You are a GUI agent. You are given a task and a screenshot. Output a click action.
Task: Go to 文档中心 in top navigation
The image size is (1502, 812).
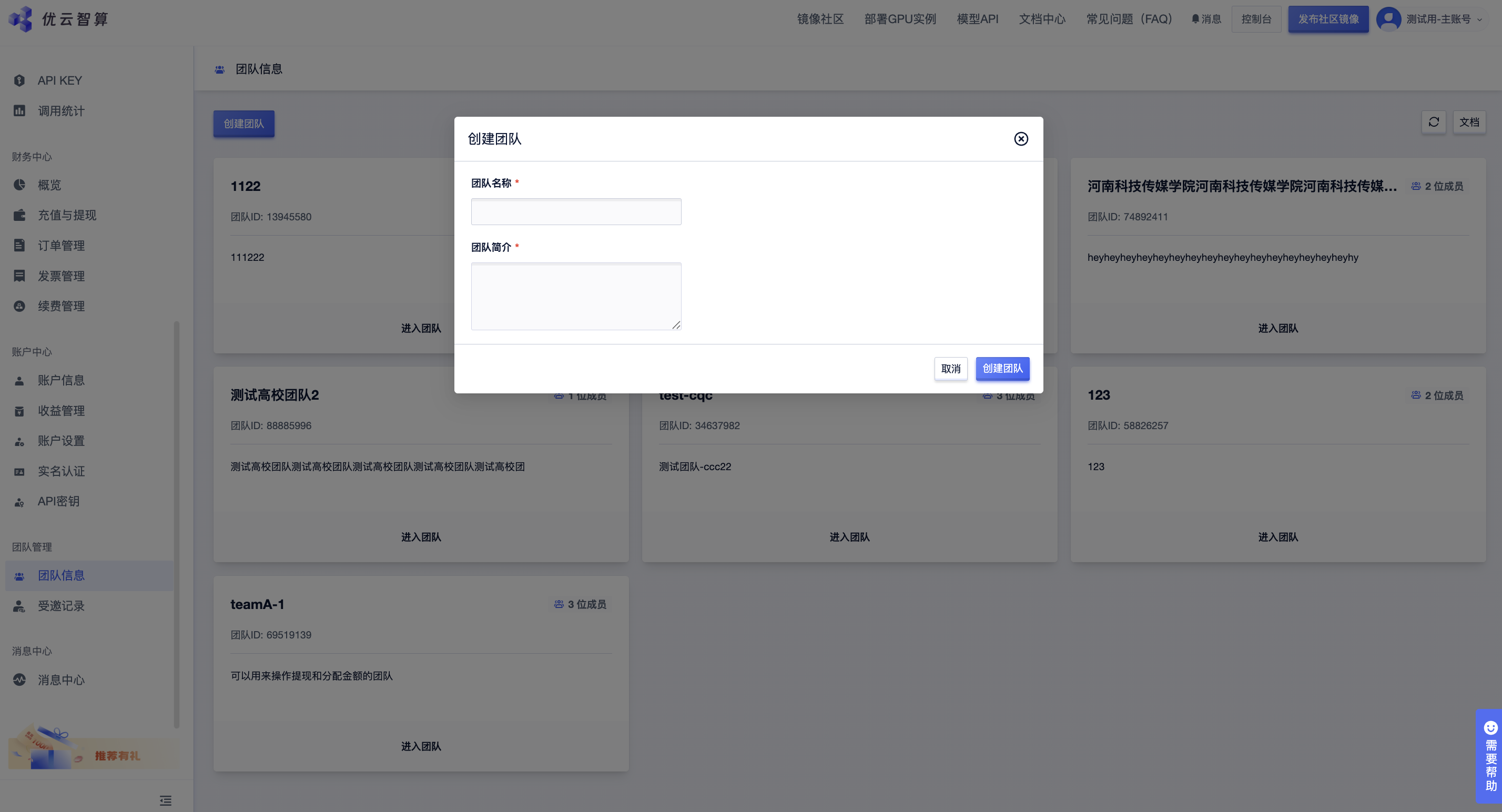(1041, 19)
